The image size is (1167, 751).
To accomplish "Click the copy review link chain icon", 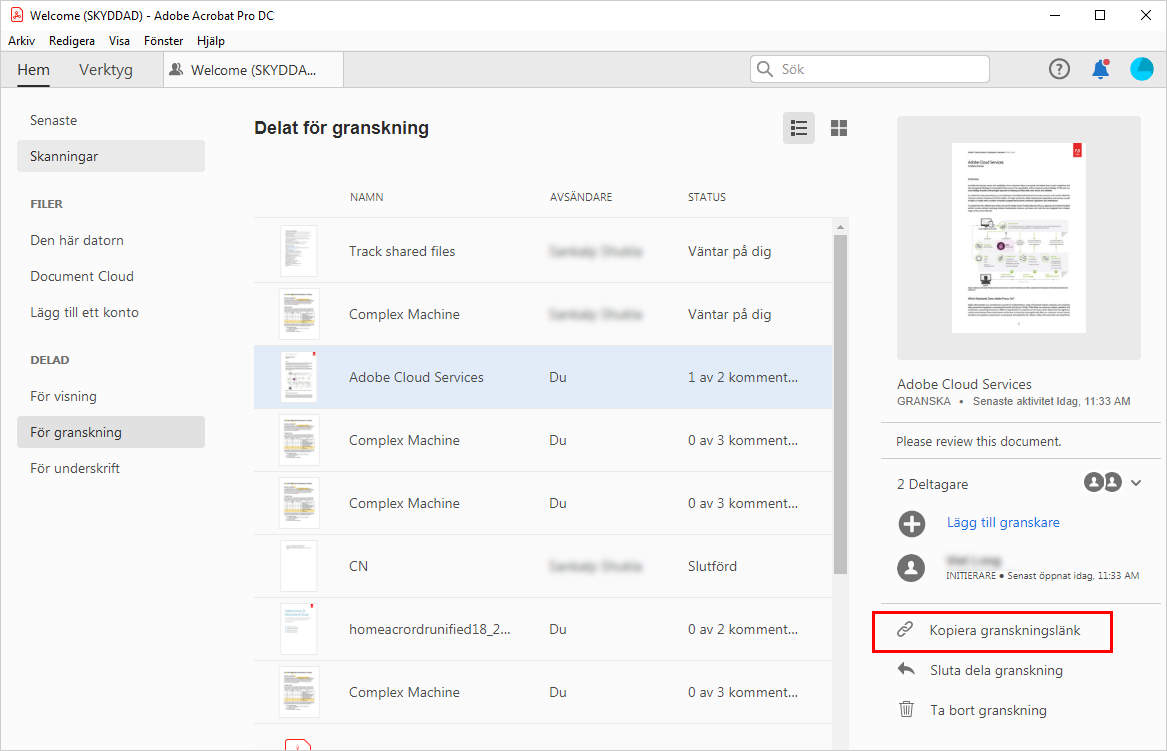I will [x=905, y=630].
